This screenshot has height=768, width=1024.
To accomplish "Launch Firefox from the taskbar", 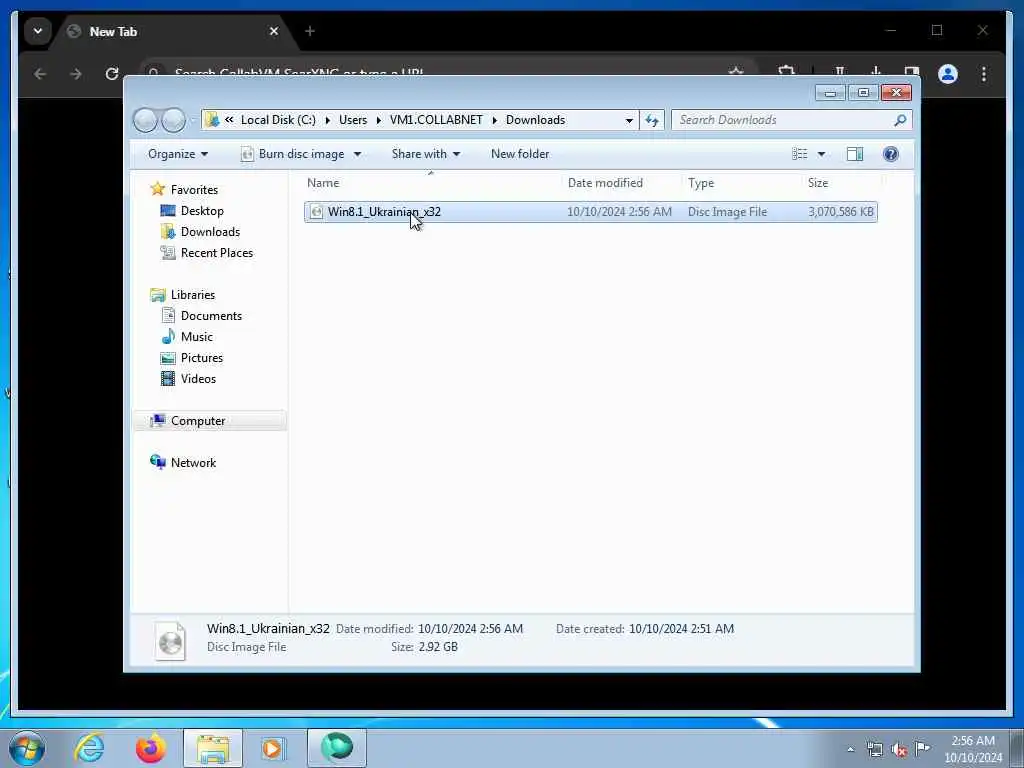I will pos(150,748).
